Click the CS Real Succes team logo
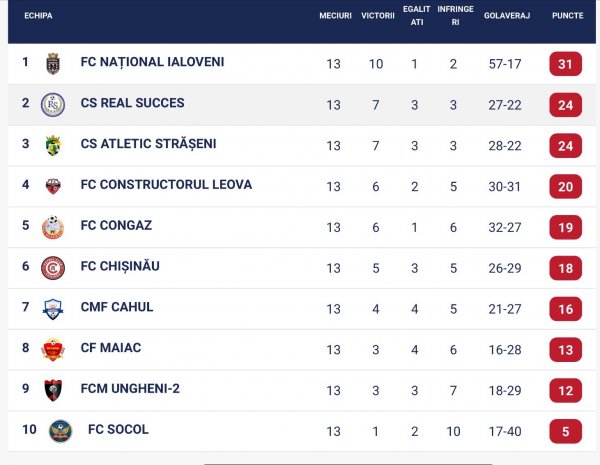The width and height of the screenshot is (600, 465). point(53,104)
